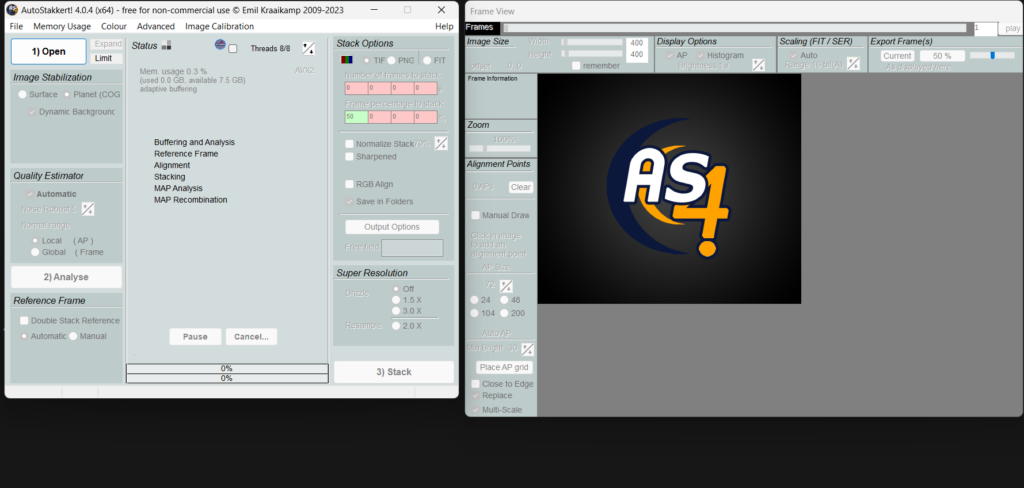Click the globe icon in Status panel

click(x=220, y=46)
